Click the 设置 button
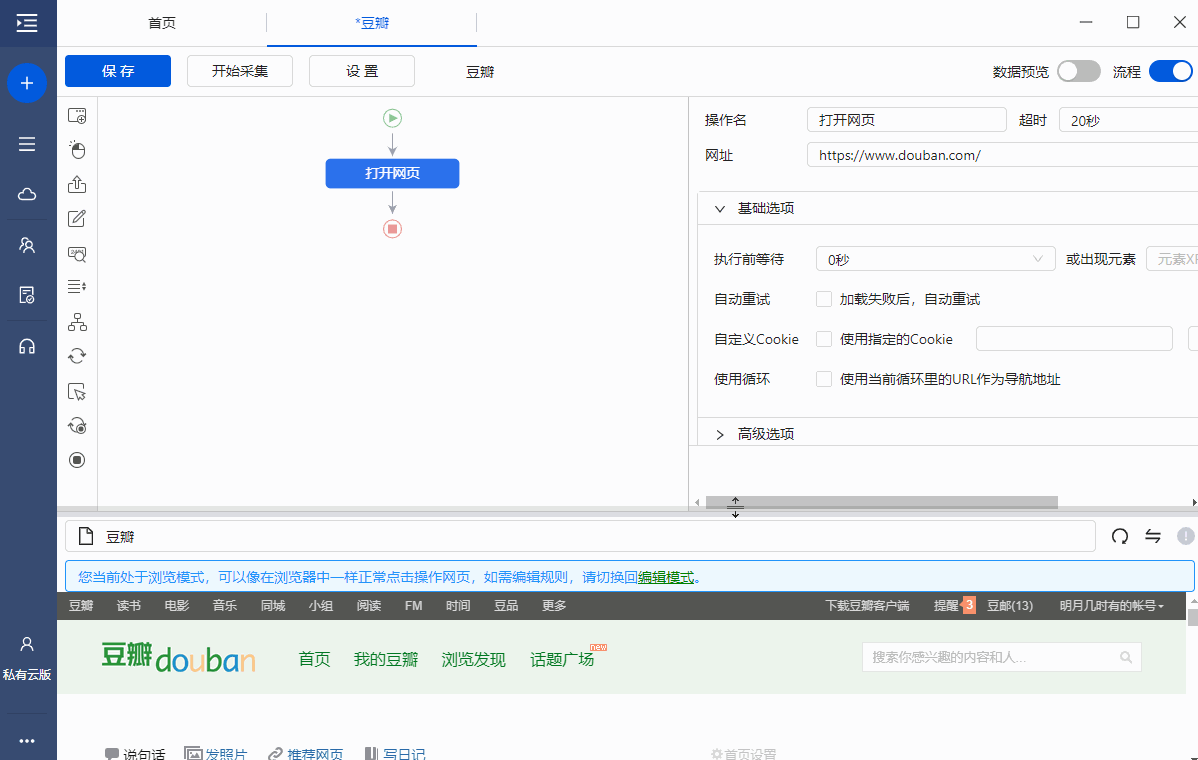Image resolution: width=1198 pixels, height=760 pixels. [x=362, y=71]
